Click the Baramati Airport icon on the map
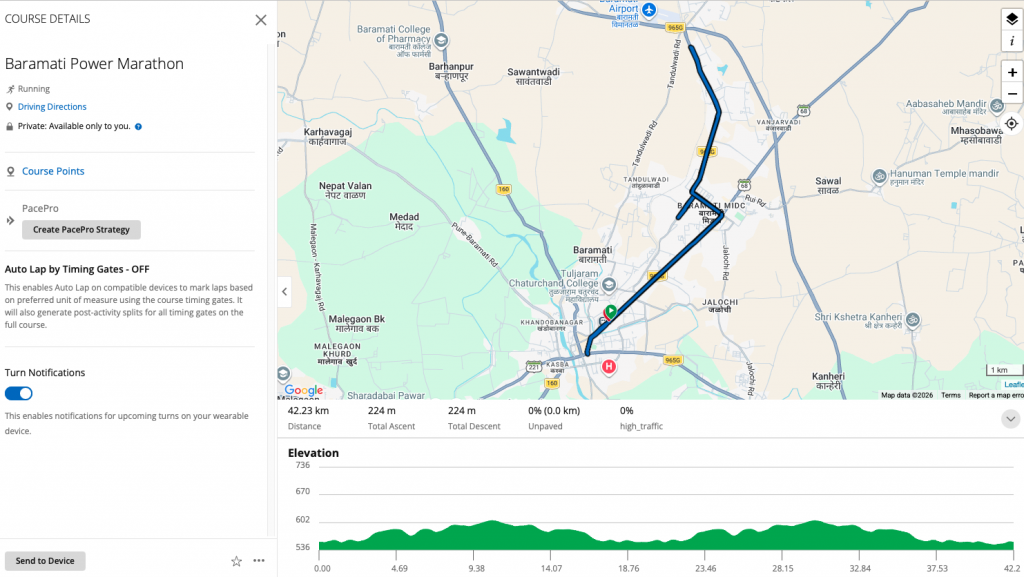Viewport: 1024px width, 577px height. 648,10
